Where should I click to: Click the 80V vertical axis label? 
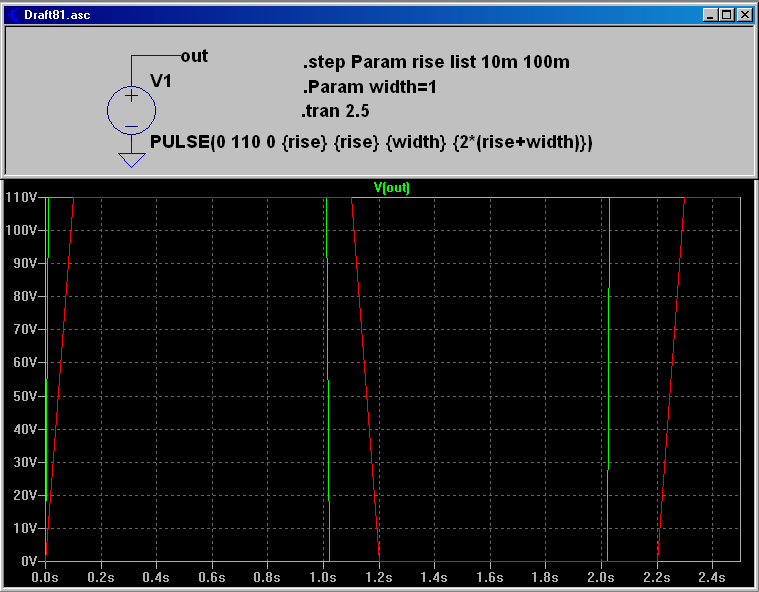point(25,296)
